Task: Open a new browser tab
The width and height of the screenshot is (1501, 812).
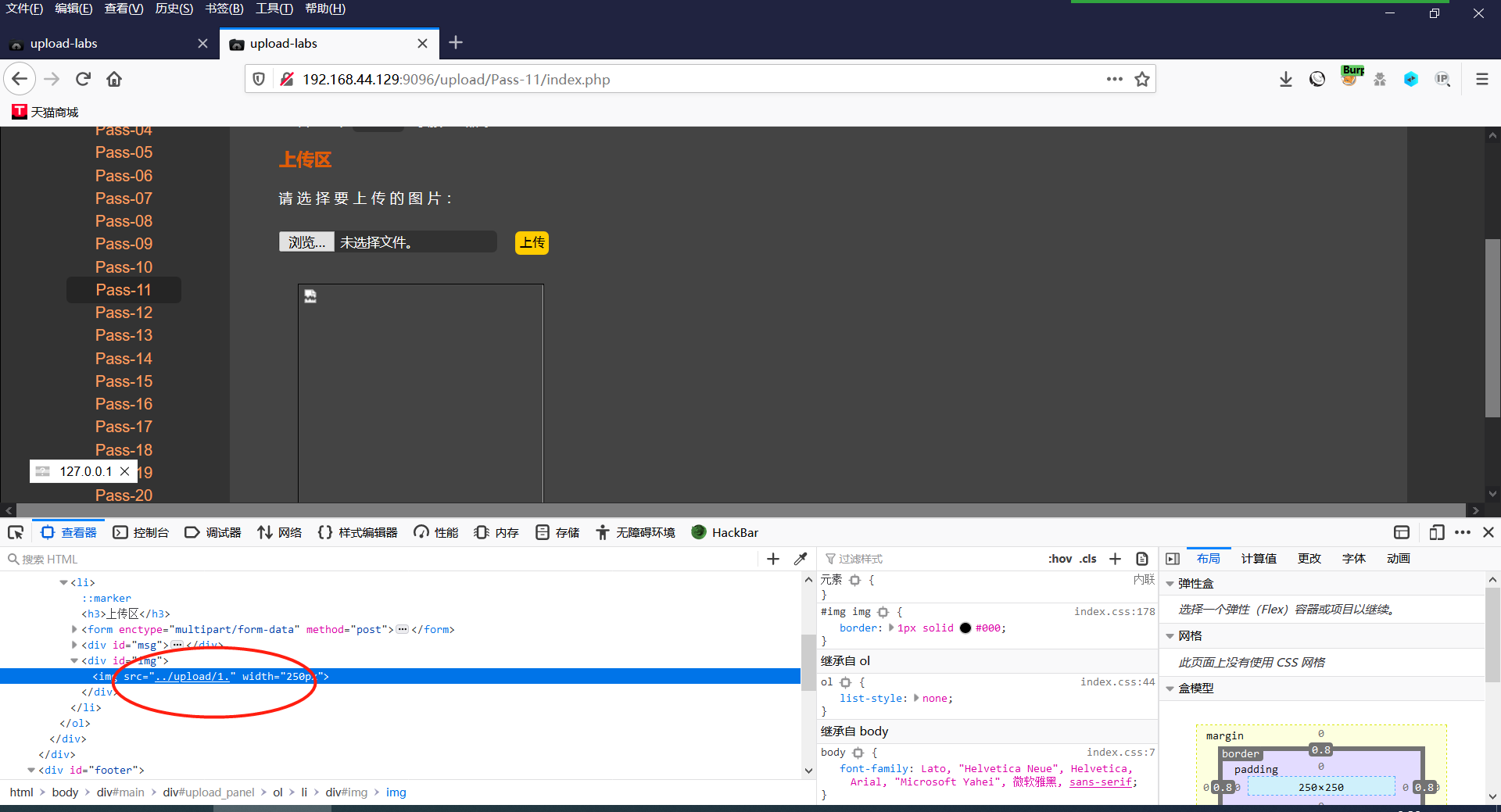Action: pyautogui.click(x=456, y=43)
